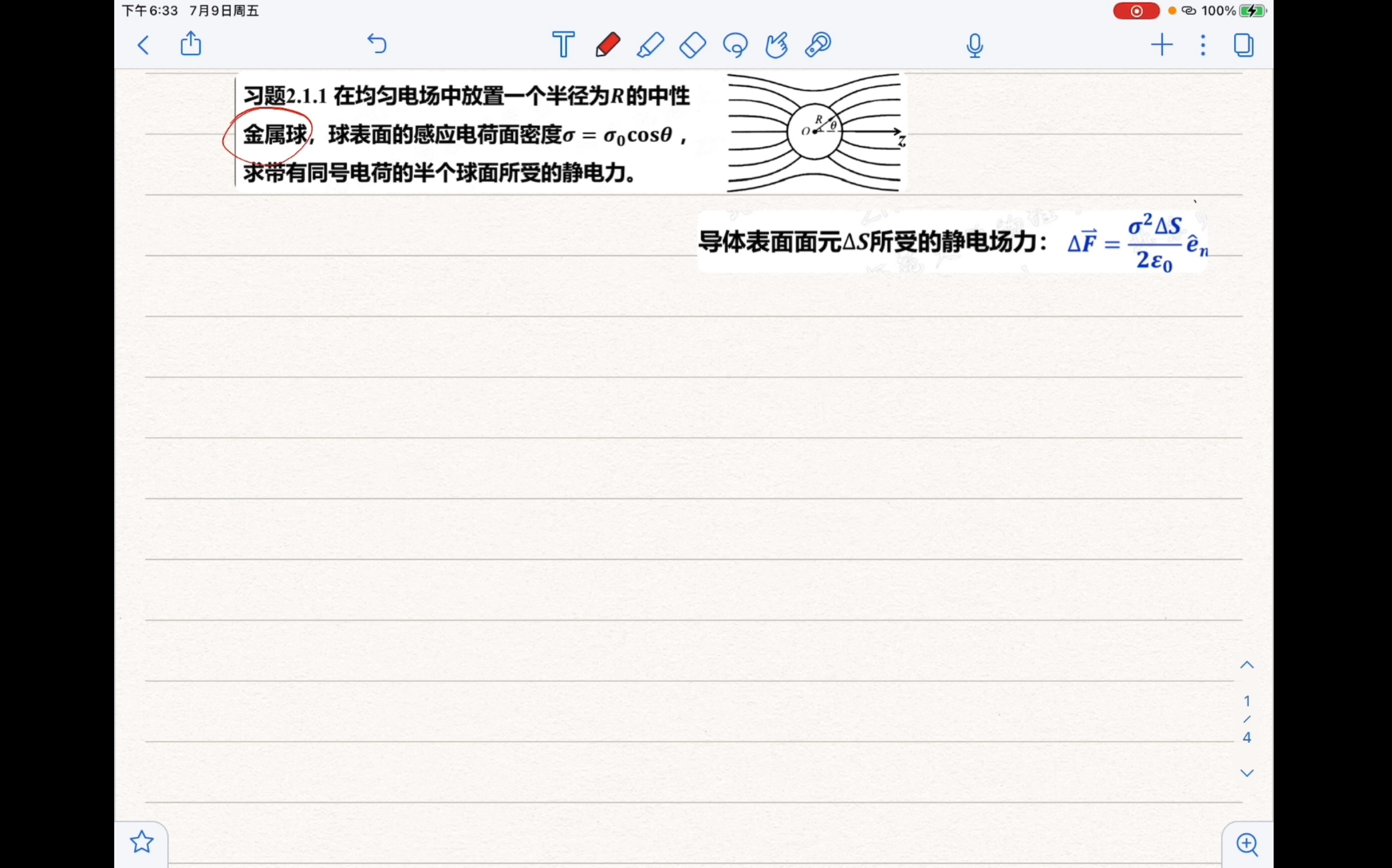The width and height of the screenshot is (1392, 868).
Task: Tap the heading 习题2.1.1
Action: tap(285, 96)
